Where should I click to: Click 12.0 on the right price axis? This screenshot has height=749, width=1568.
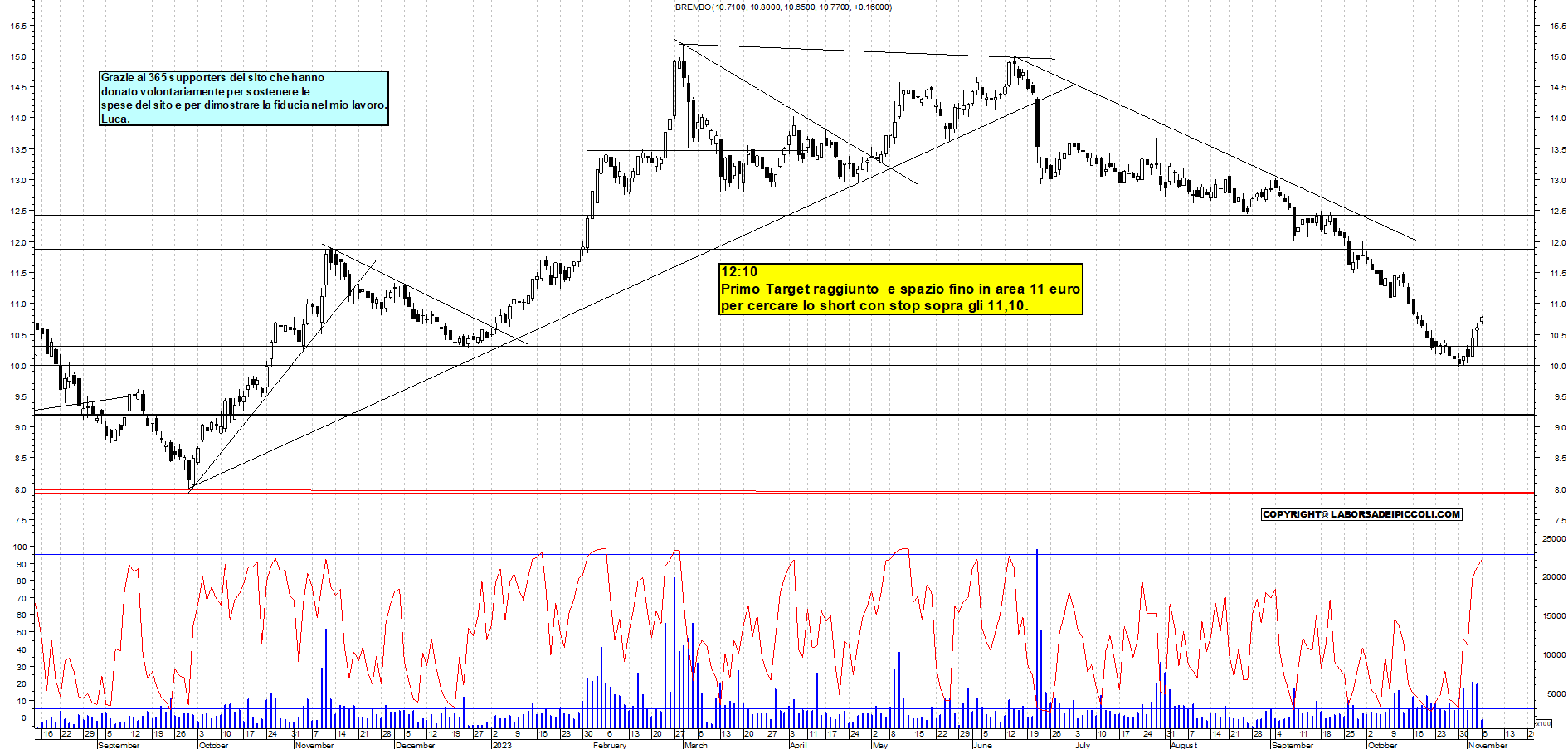pos(1557,243)
